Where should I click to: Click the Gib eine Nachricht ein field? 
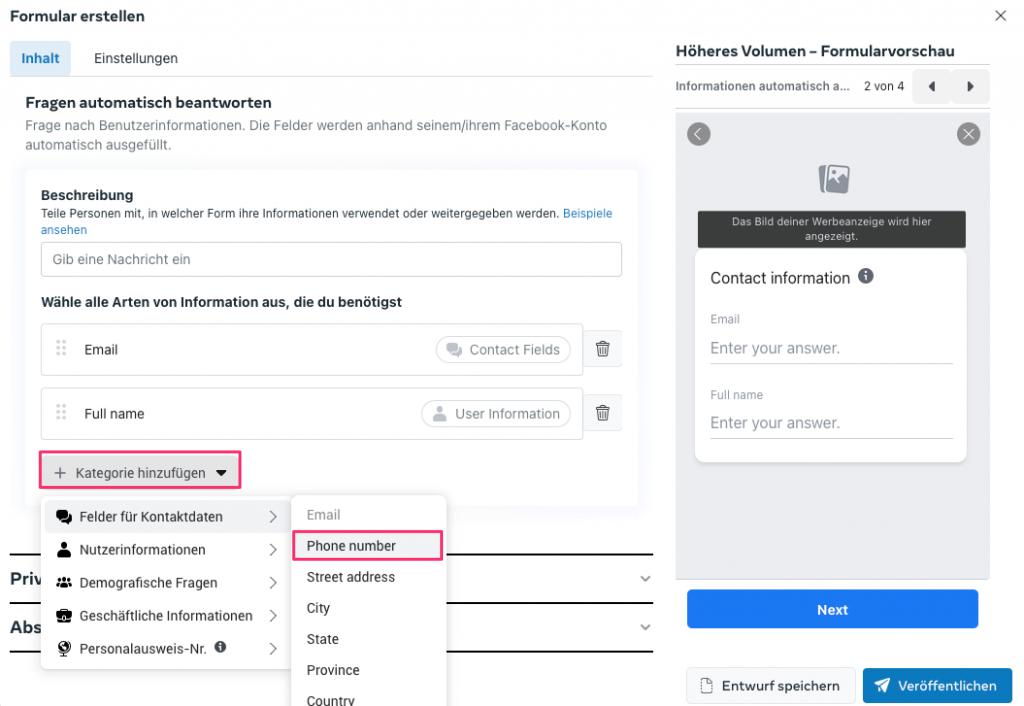[x=331, y=259]
